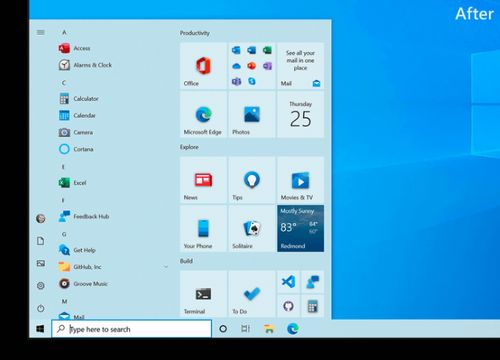Open Calendar from the app list
Image resolution: width=500 pixels, height=360 pixels.
tap(77, 115)
